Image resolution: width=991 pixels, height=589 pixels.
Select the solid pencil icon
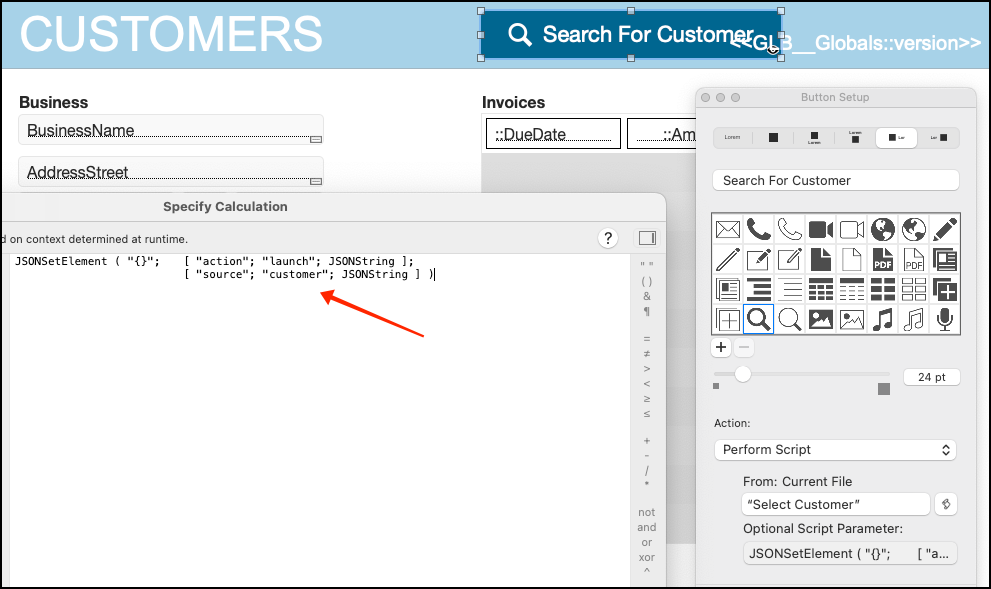944,229
